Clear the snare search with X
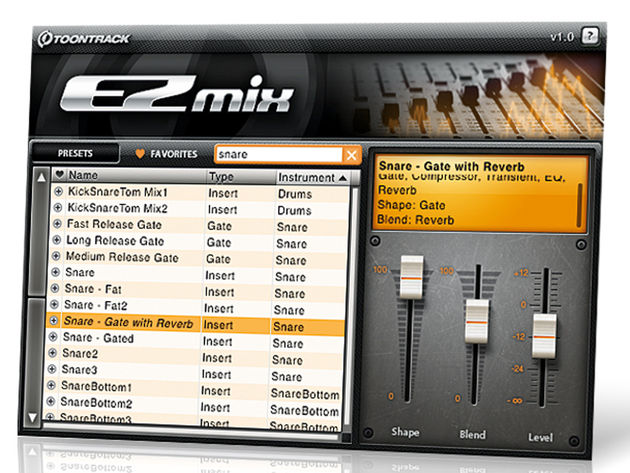The width and height of the screenshot is (630, 473). (x=352, y=155)
